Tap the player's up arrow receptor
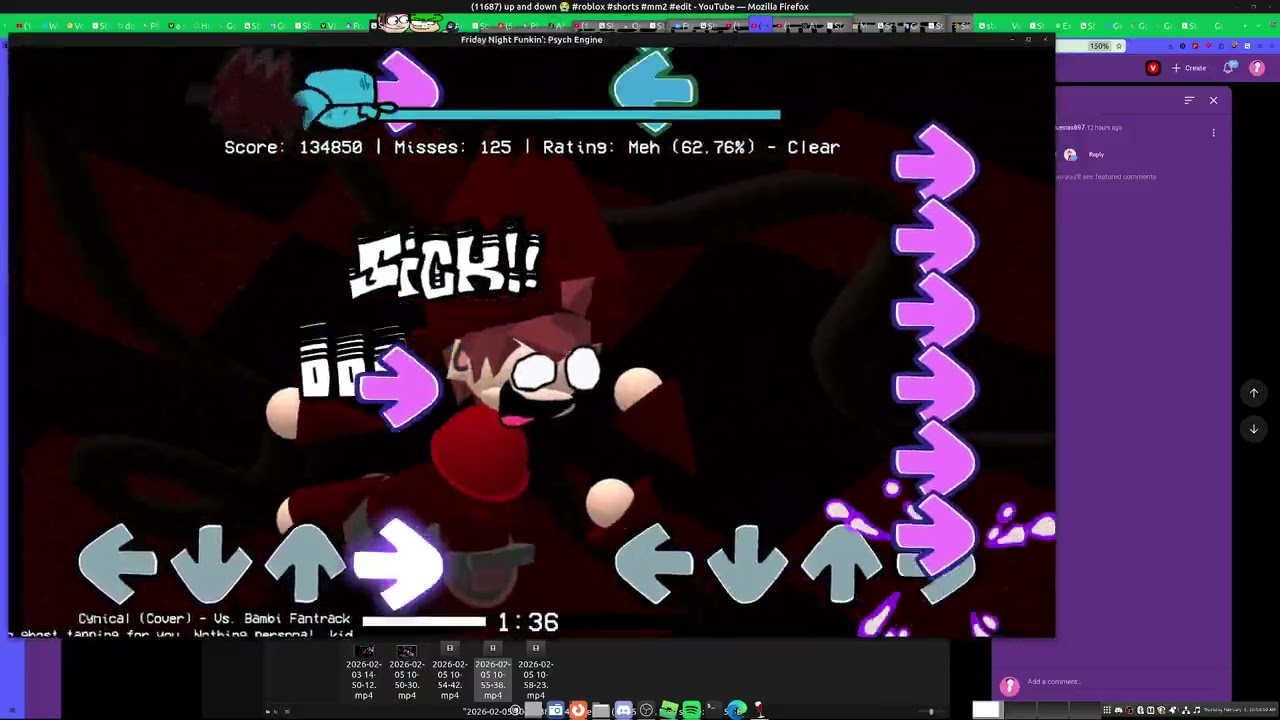Viewport: 1280px width, 720px height. (x=841, y=566)
